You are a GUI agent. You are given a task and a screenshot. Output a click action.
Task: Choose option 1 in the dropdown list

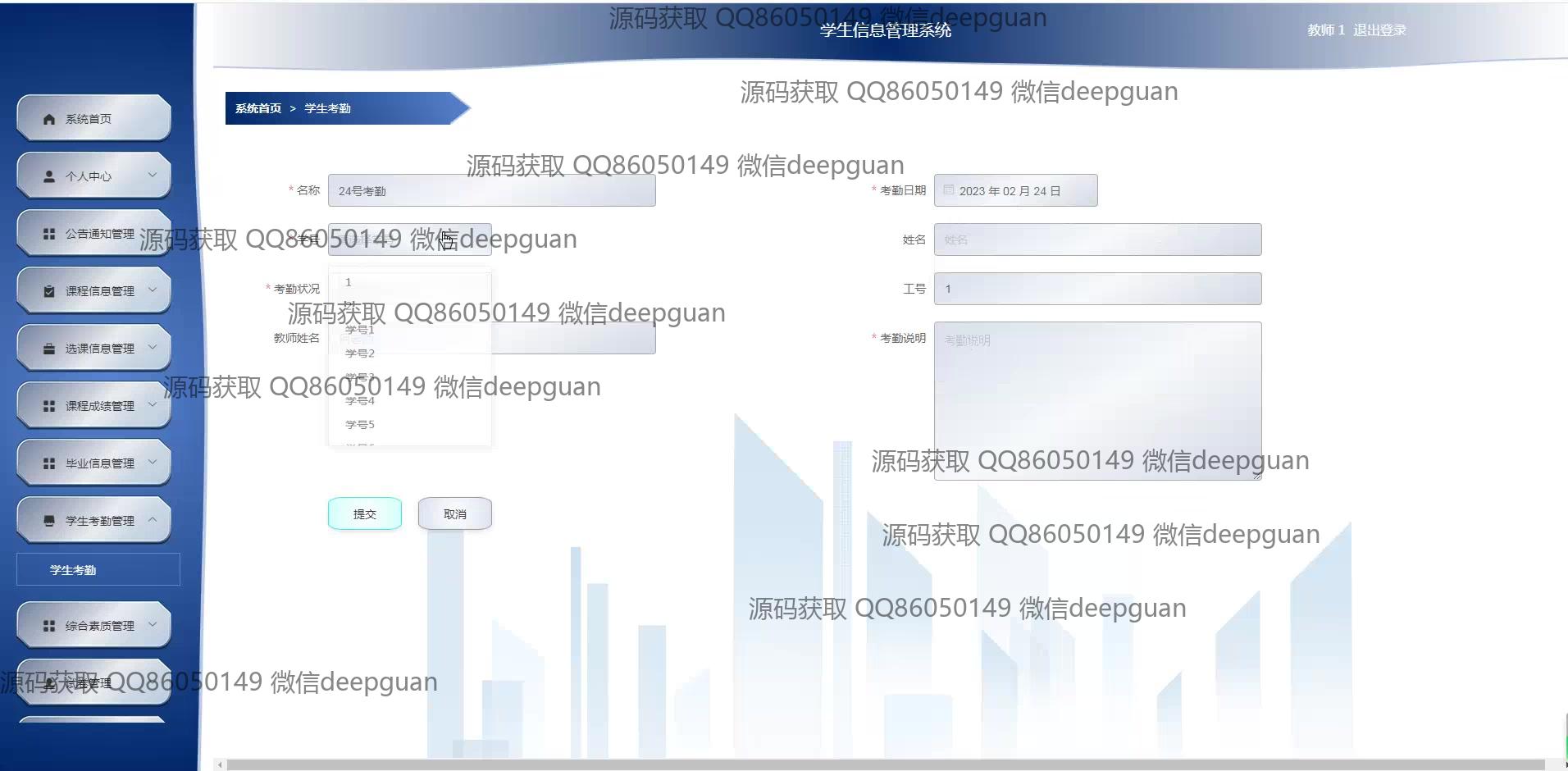point(410,282)
